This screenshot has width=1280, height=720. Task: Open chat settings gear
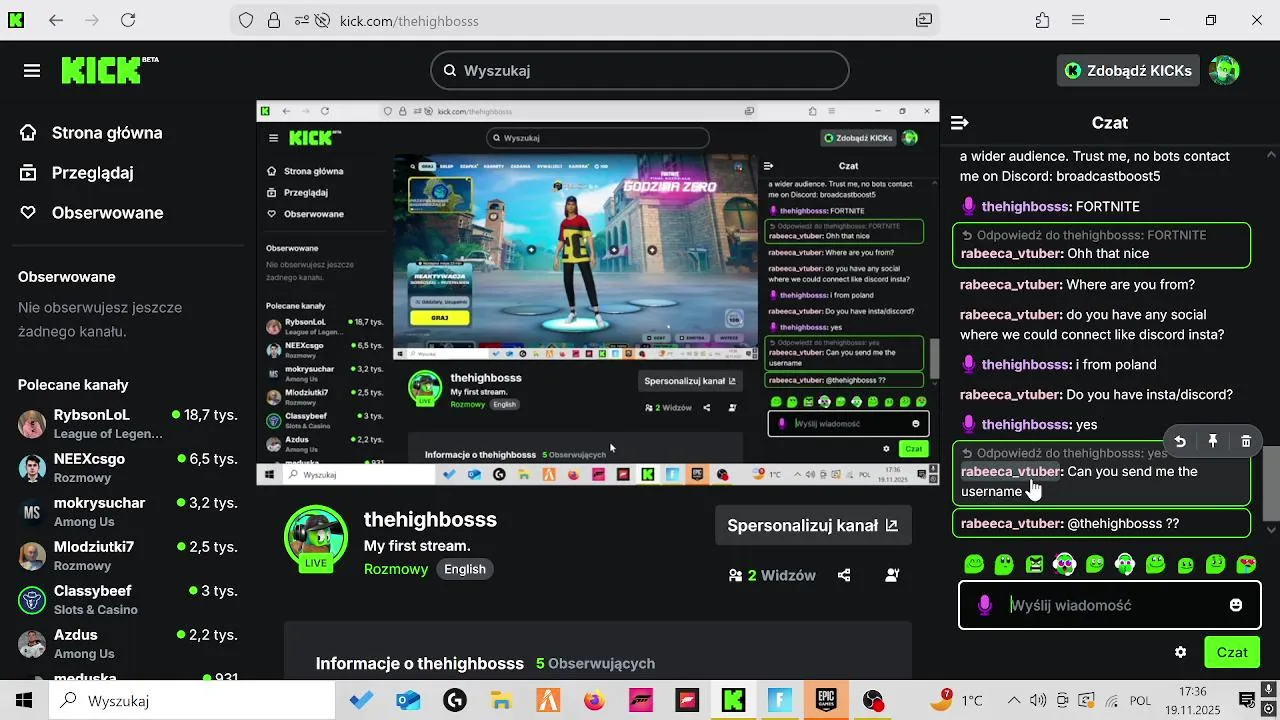point(1180,652)
